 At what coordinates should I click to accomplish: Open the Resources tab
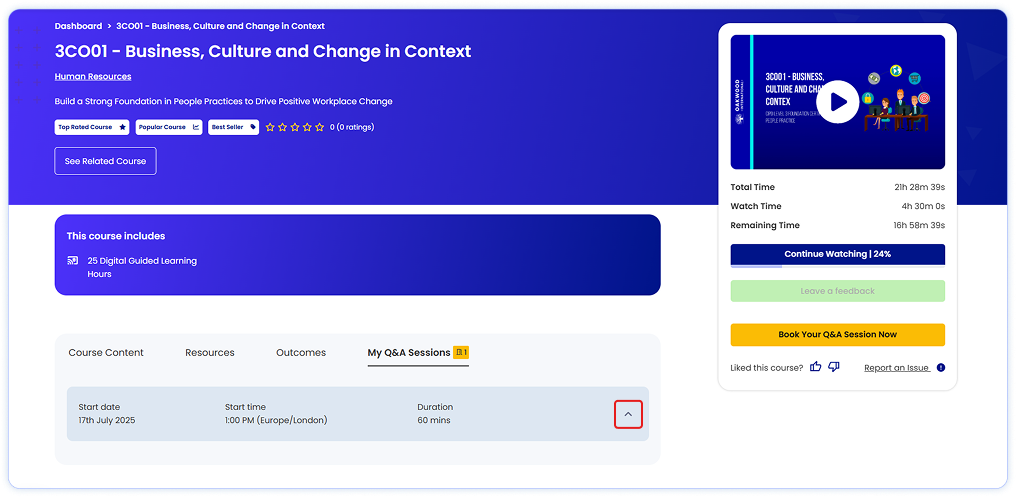coord(210,353)
